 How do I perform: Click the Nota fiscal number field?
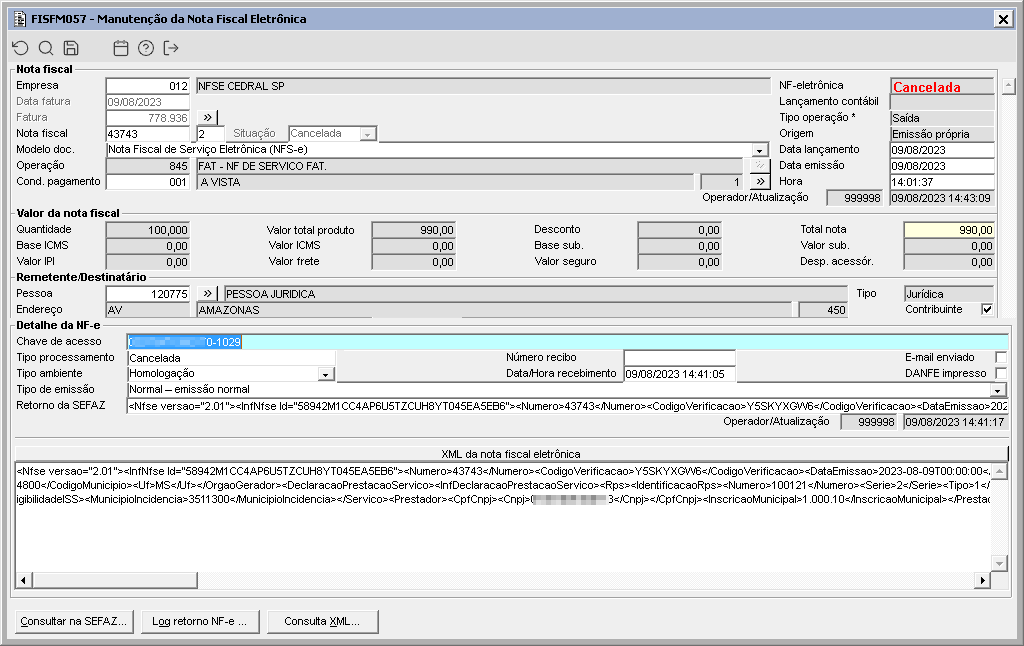(x=148, y=134)
